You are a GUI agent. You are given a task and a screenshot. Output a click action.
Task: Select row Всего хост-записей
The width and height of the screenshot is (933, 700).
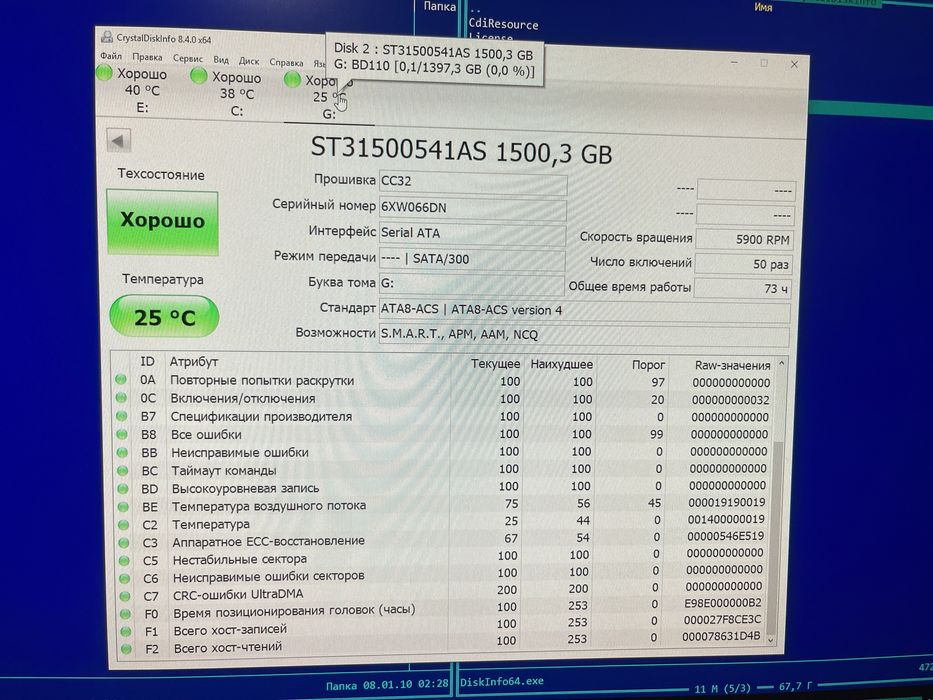(443, 626)
